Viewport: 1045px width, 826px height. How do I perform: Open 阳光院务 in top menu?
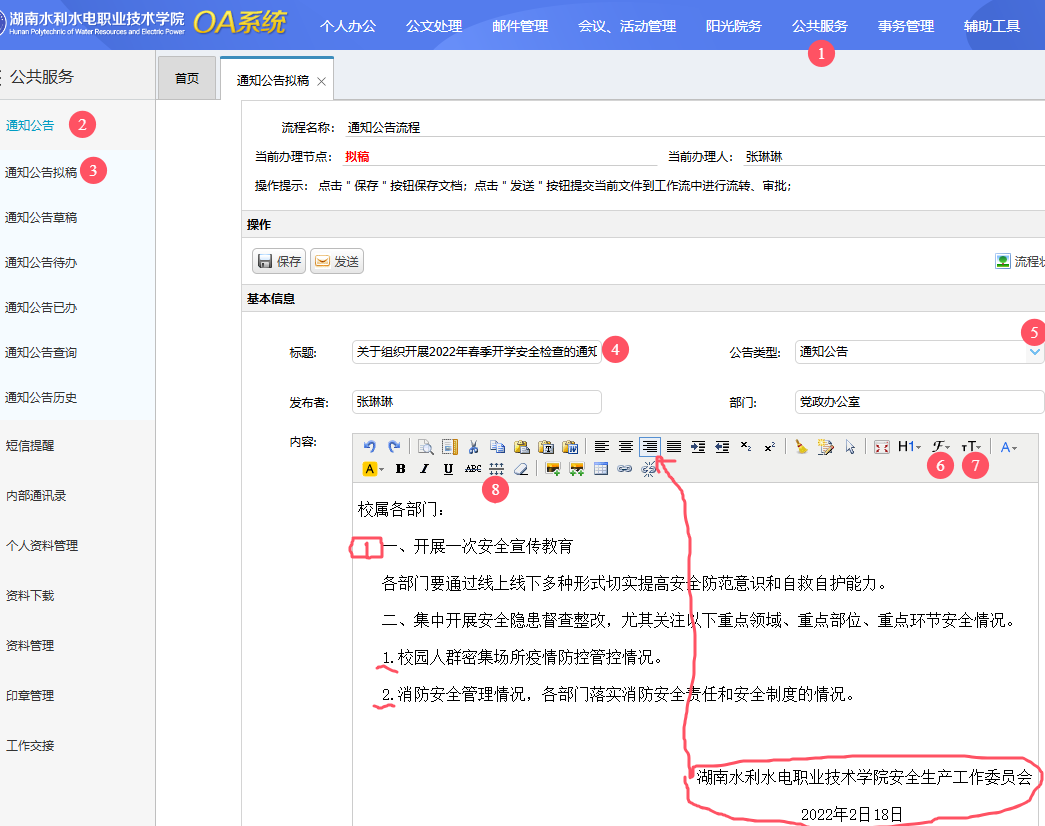click(734, 26)
